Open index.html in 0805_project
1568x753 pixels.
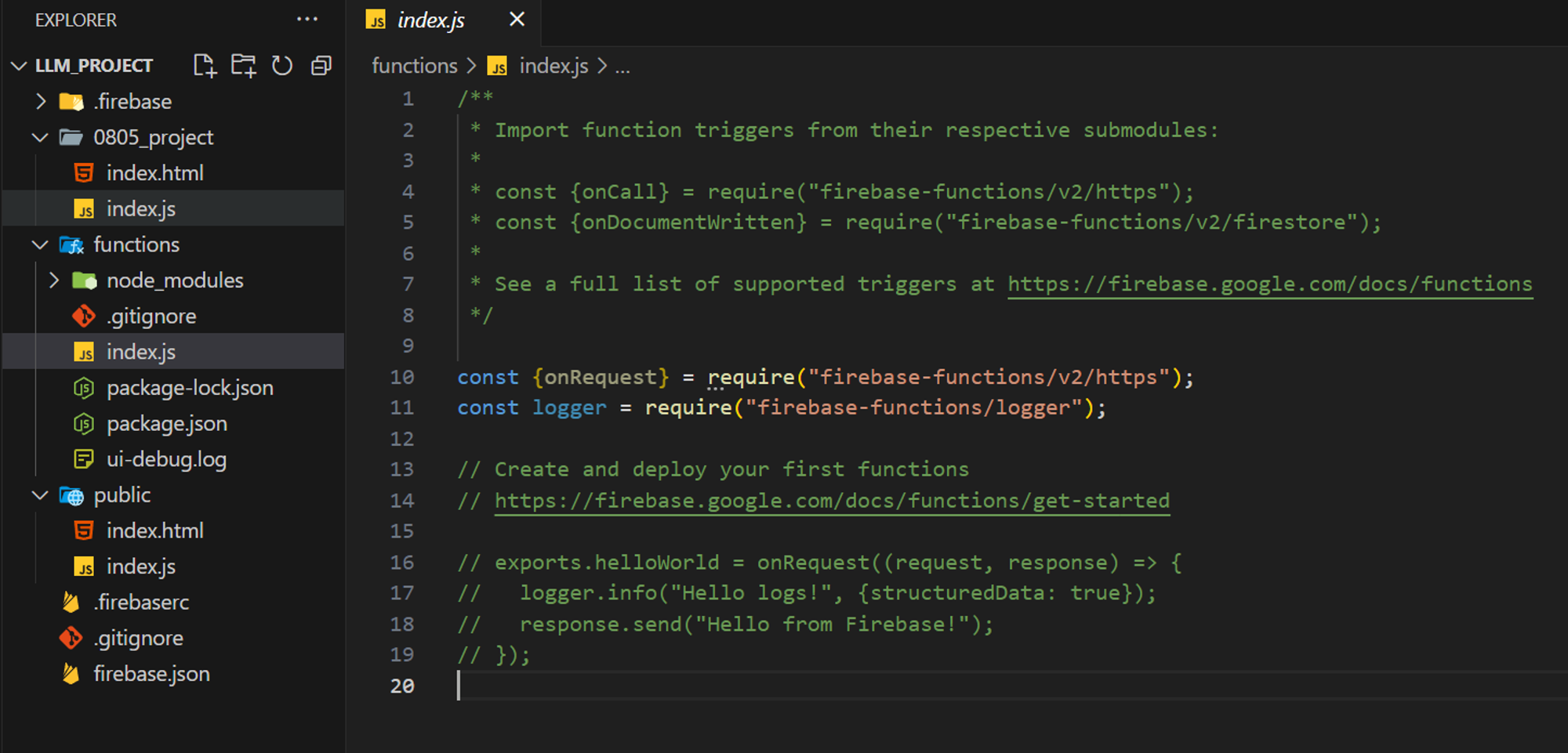(x=155, y=173)
